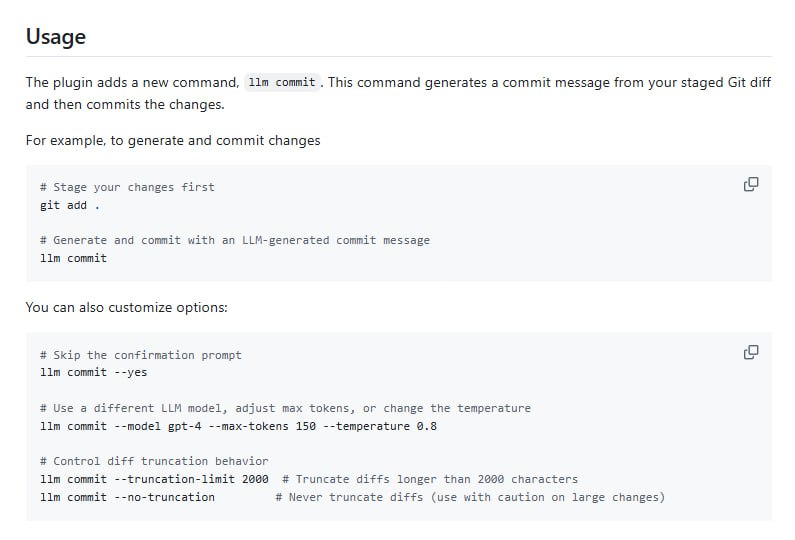Image resolution: width=795 pixels, height=540 pixels.
Task: Click "You can also customize options:" text
Action: [127, 307]
